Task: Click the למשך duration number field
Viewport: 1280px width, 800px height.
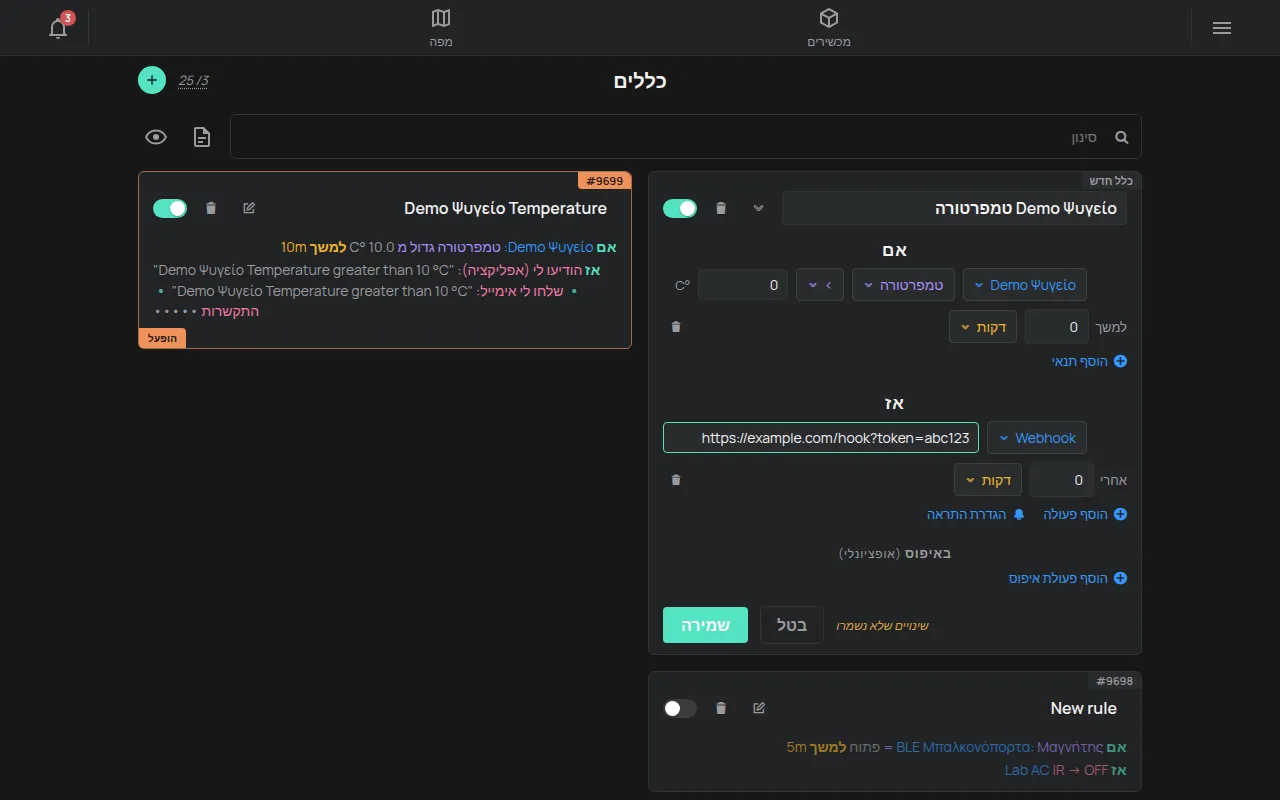Action: click(1057, 327)
